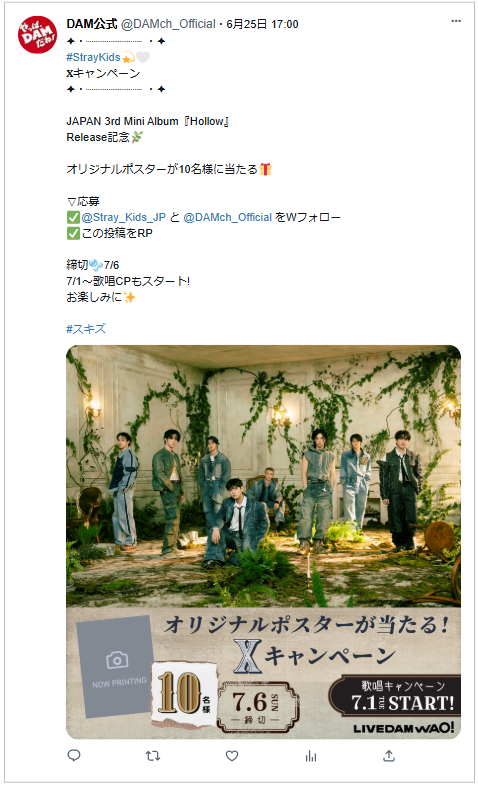The image size is (478, 787).
Task: Click the 6月25日 17:00 timestamp
Action: click(x=262, y=24)
